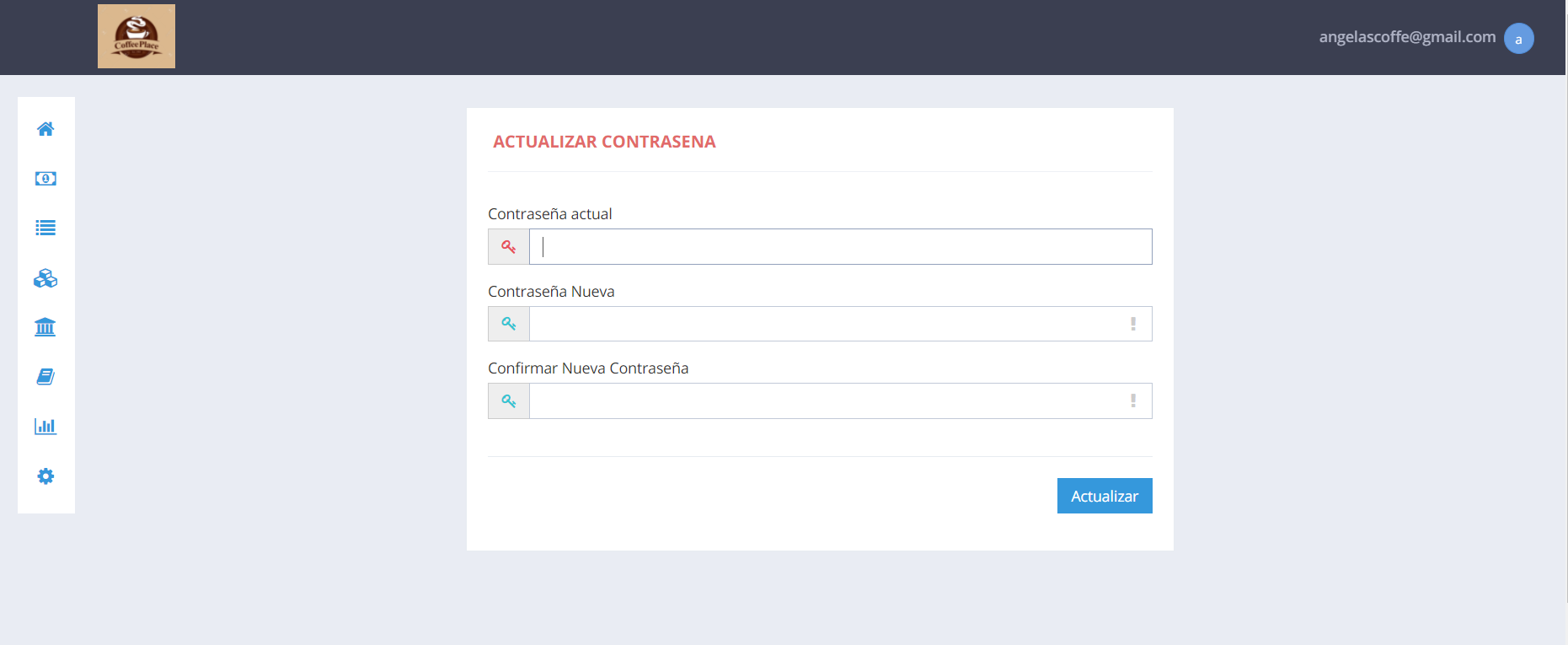The height and width of the screenshot is (645, 1568).
Task: Open the cubes inventory icon in sidebar
Action: tap(45, 278)
